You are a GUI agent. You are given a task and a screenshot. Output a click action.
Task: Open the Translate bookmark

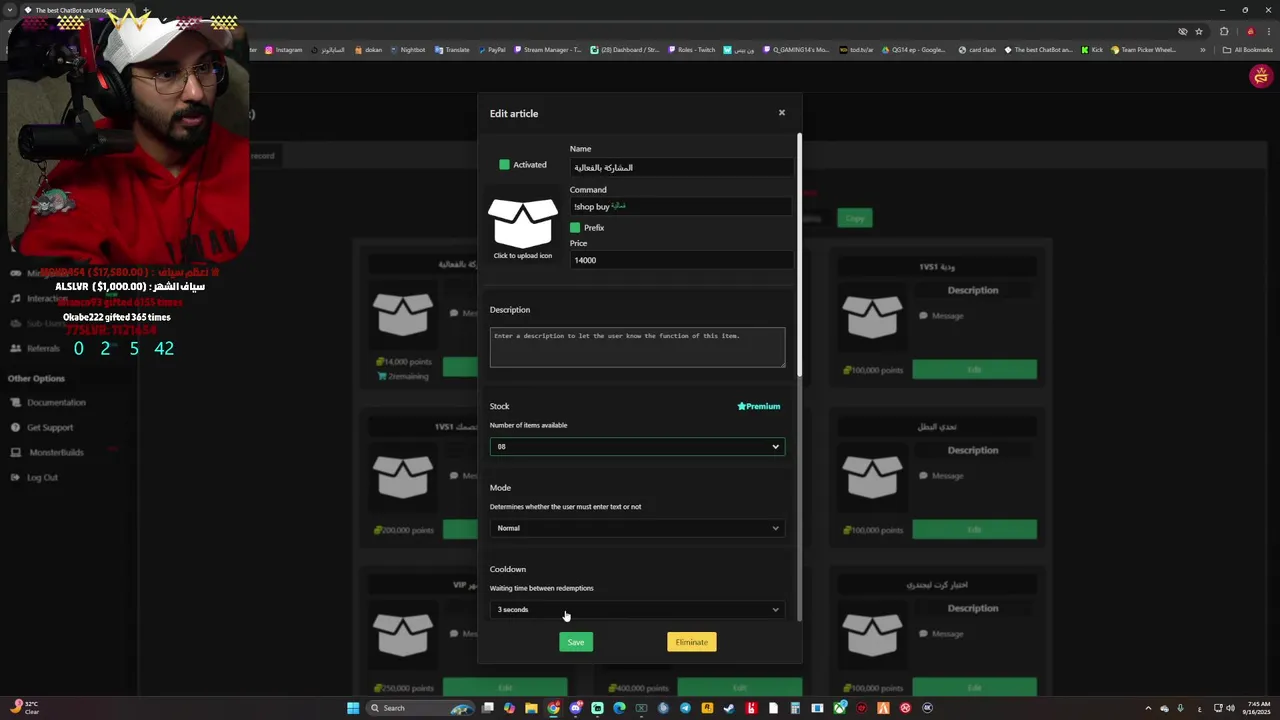click(452, 50)
